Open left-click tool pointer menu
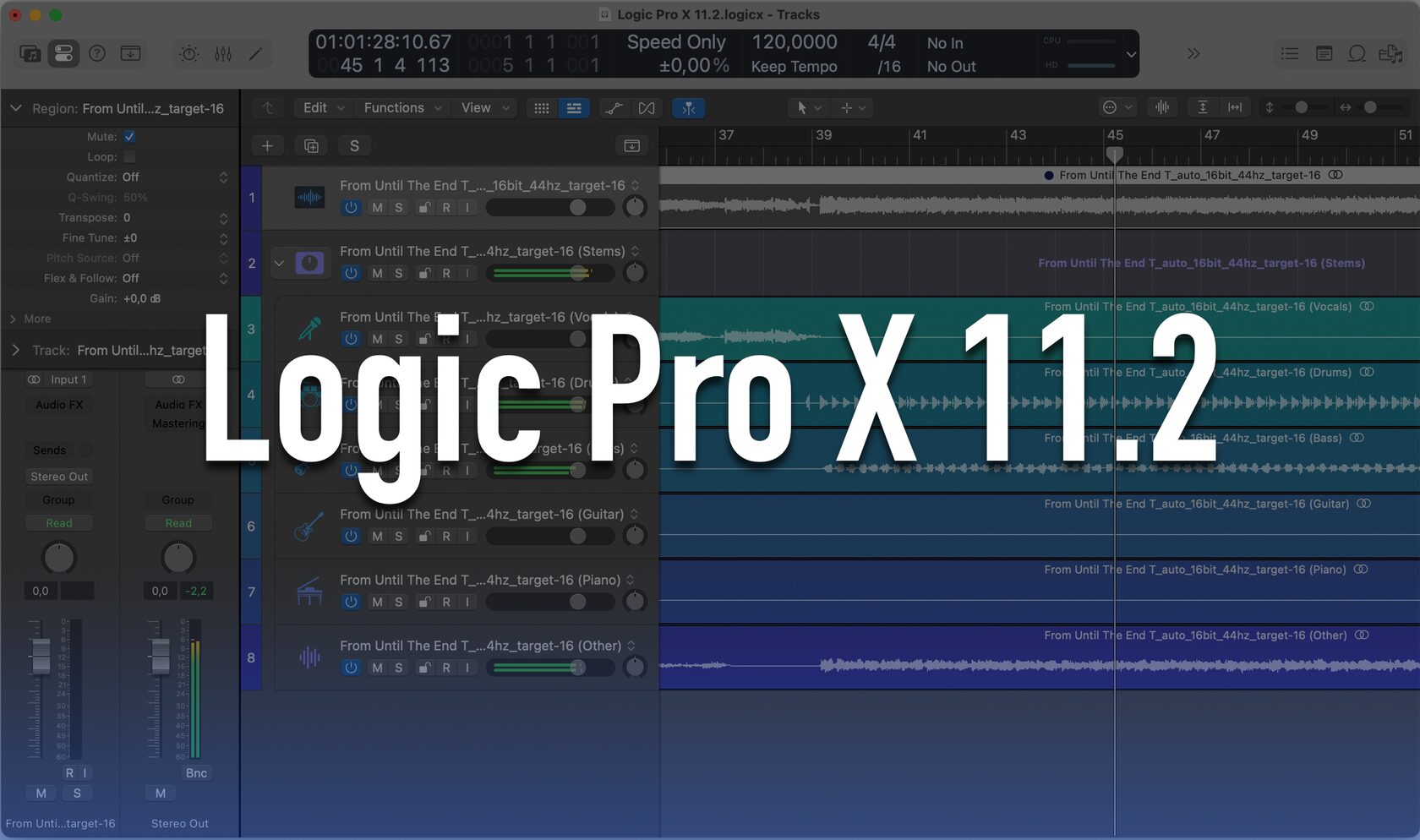The image size is (1420, 840). (x=809, y=108)
